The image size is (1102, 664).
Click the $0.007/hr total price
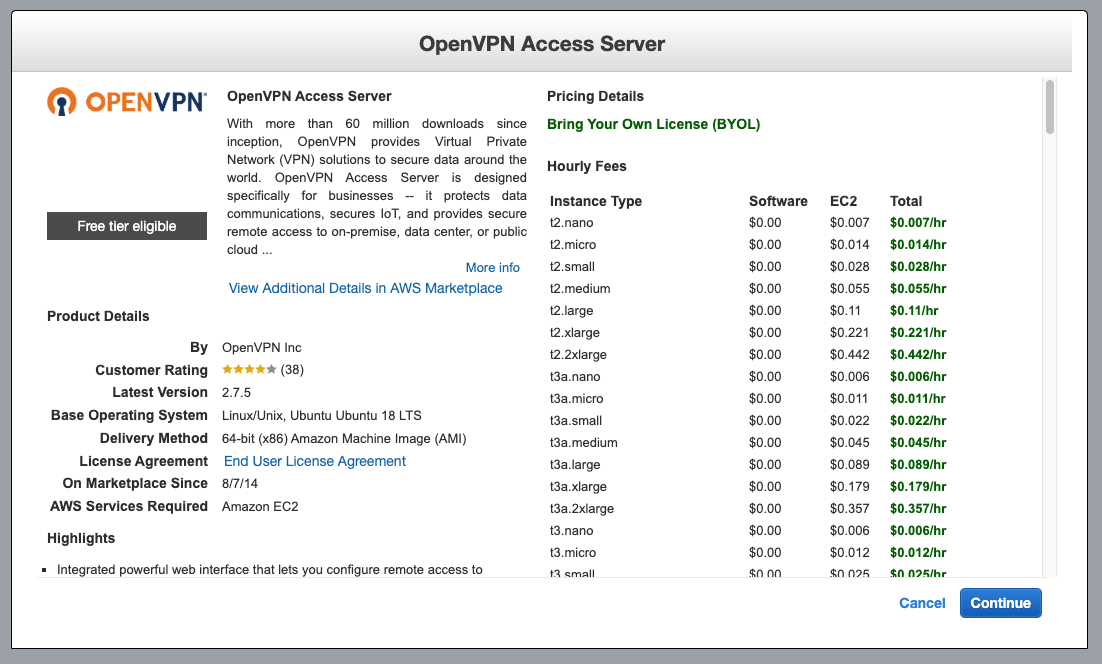coord(918,223)
